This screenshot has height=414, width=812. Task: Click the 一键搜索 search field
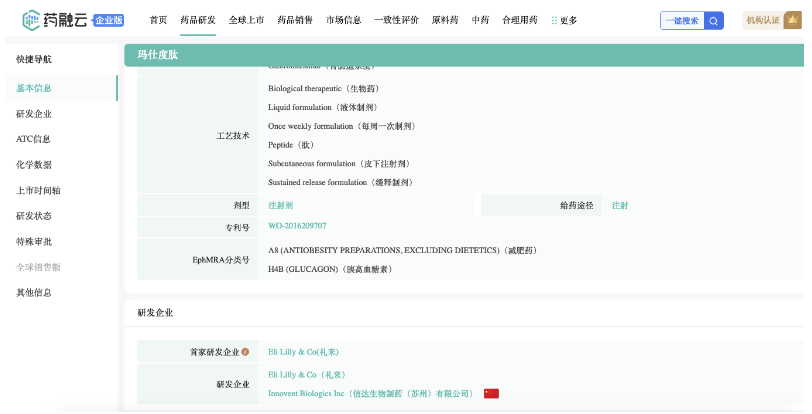point(682,20)
